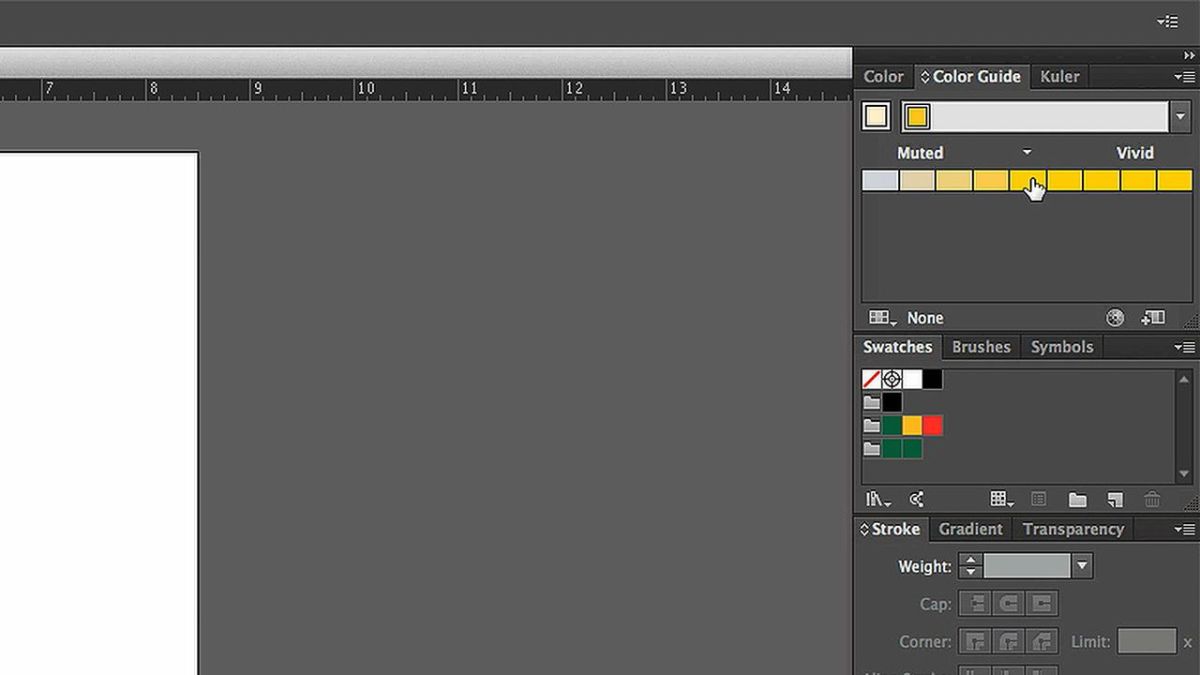The image size is (1200, 675).
Task: Switch to the Gradient tab
Action: (x=970, y=529)
